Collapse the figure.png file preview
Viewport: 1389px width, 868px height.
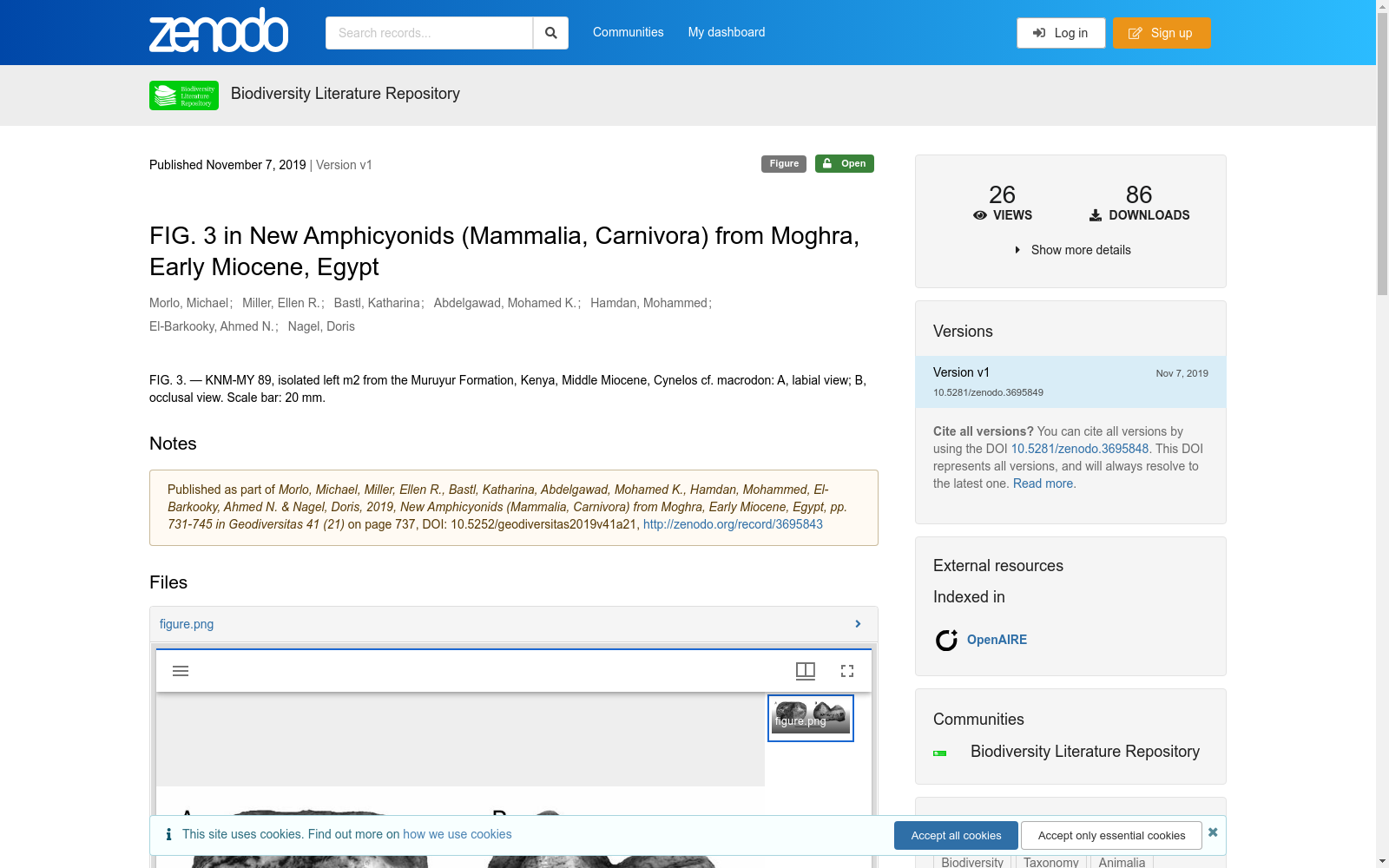858,624
